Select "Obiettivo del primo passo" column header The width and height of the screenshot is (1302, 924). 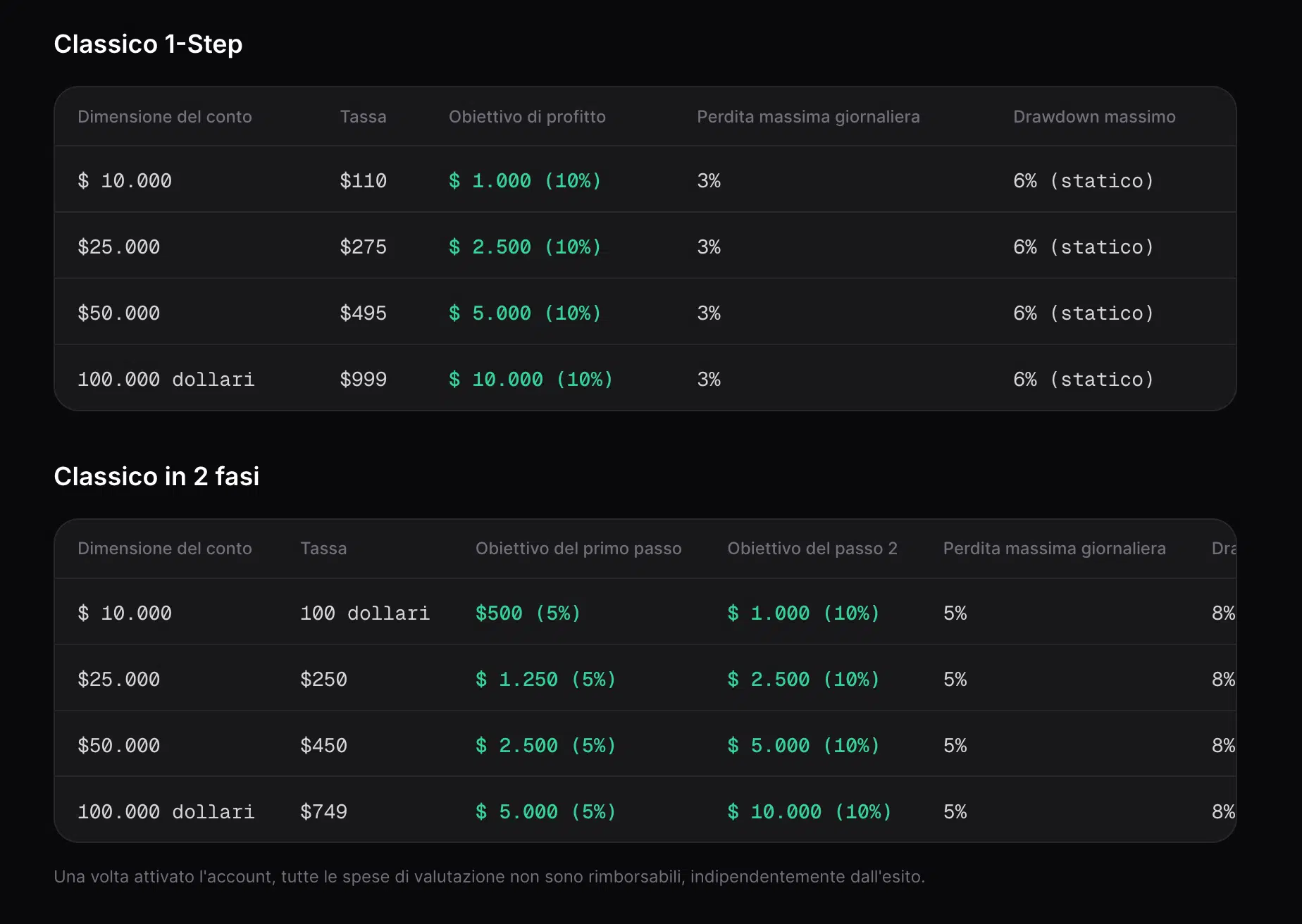pos(578,549)
